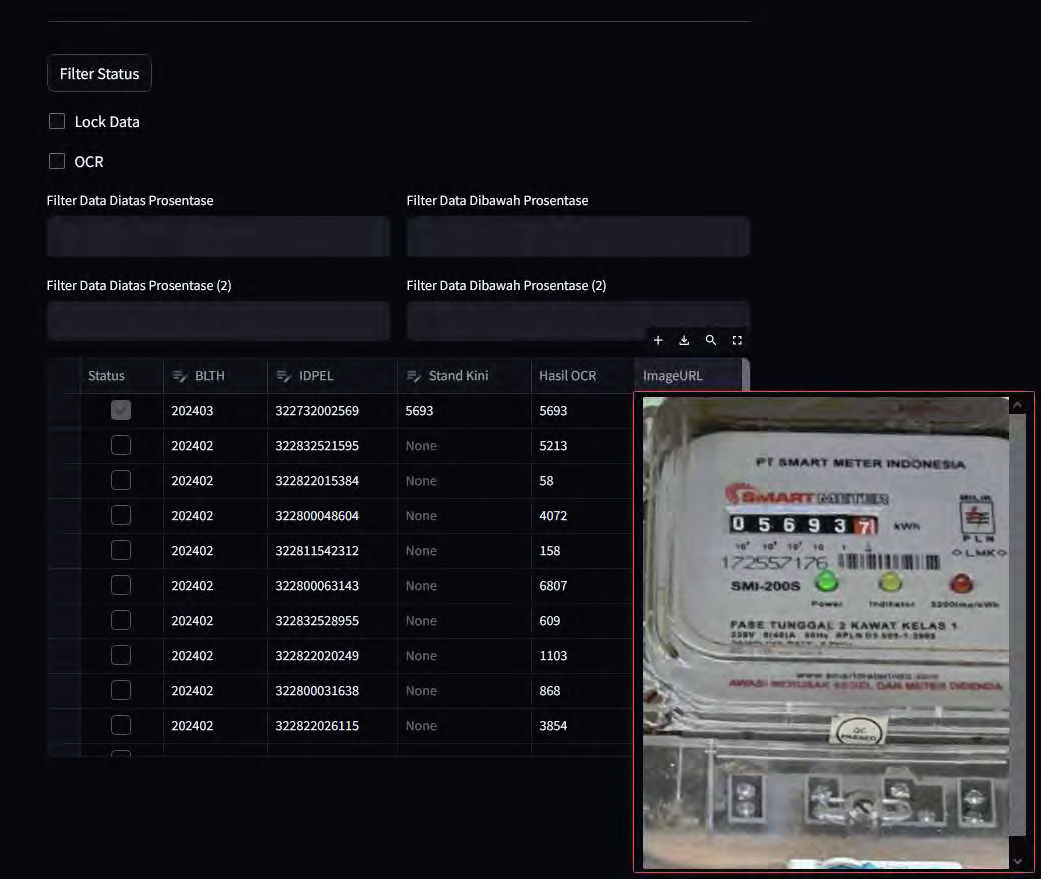
Task: Select the ImageURL column header
Action: (673, 376)
